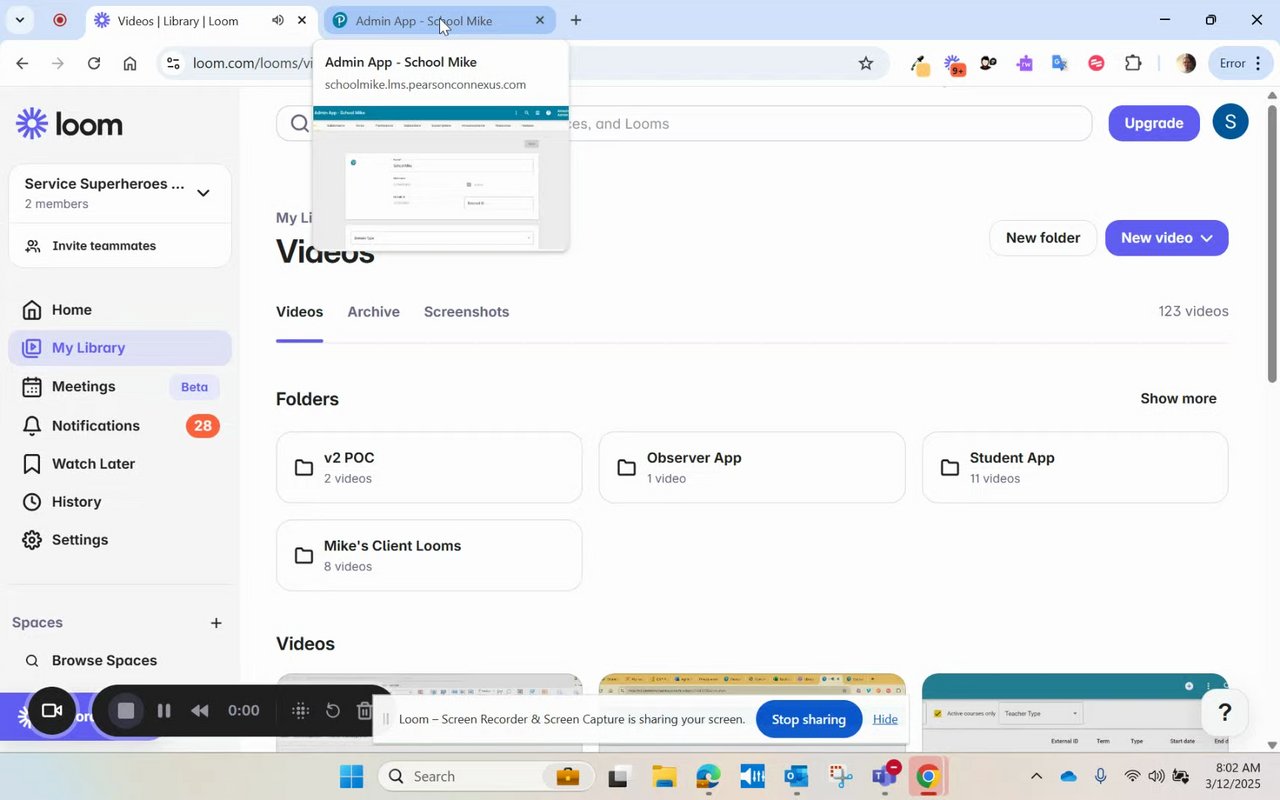This screenshot has width=1280, height=800.
Task: Open a new browser tab
Action: (576, 20)
